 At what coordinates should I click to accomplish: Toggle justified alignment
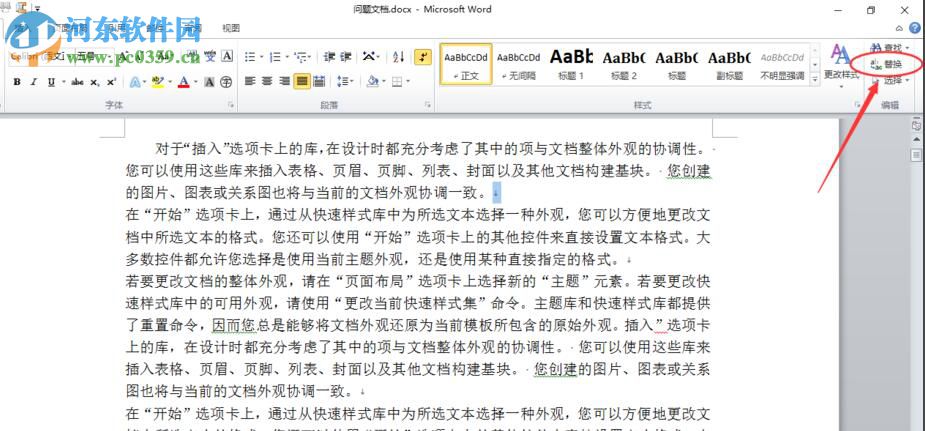[x=302, y=81]
